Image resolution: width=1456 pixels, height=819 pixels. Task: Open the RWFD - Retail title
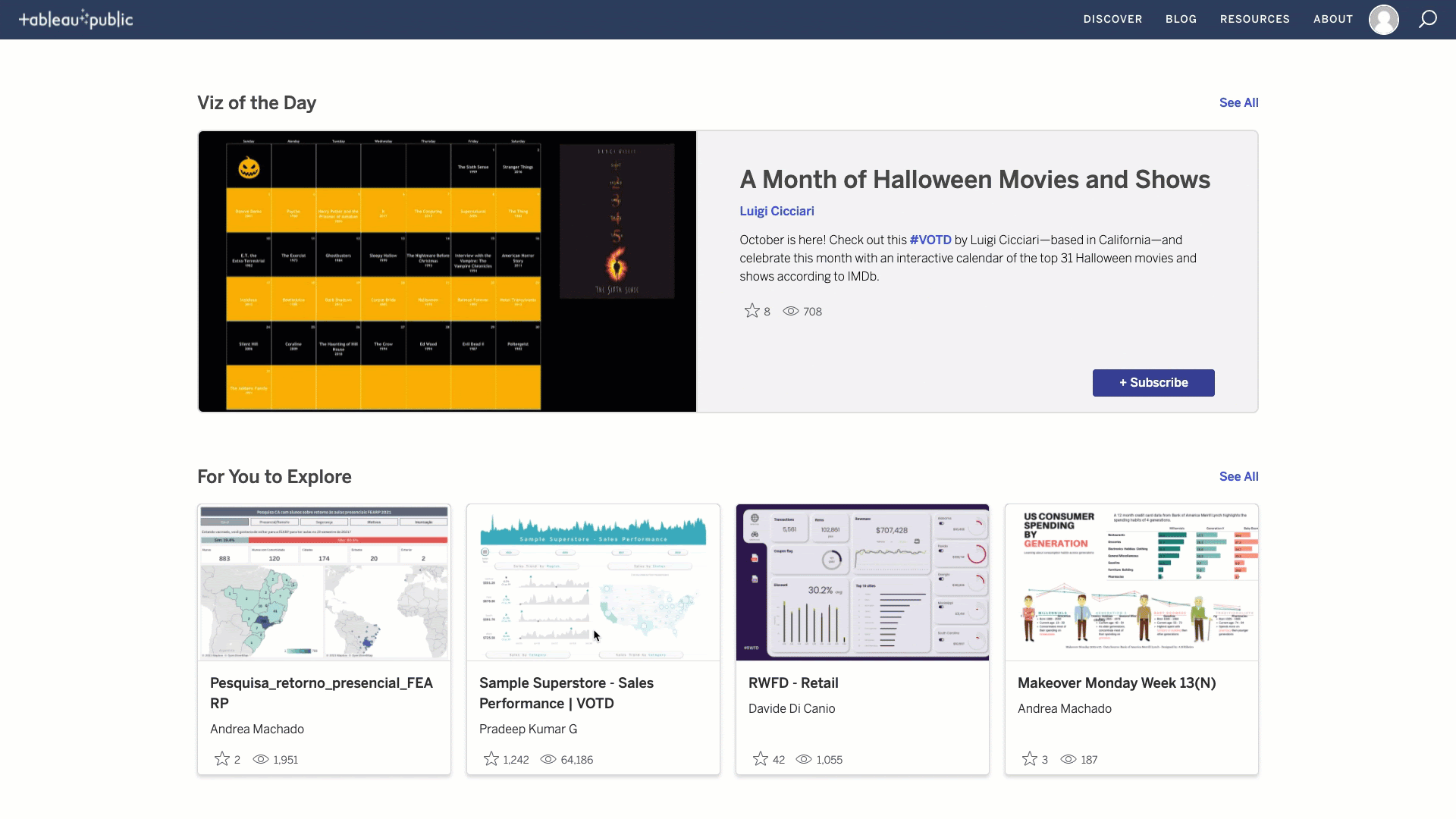click(793, 682)
